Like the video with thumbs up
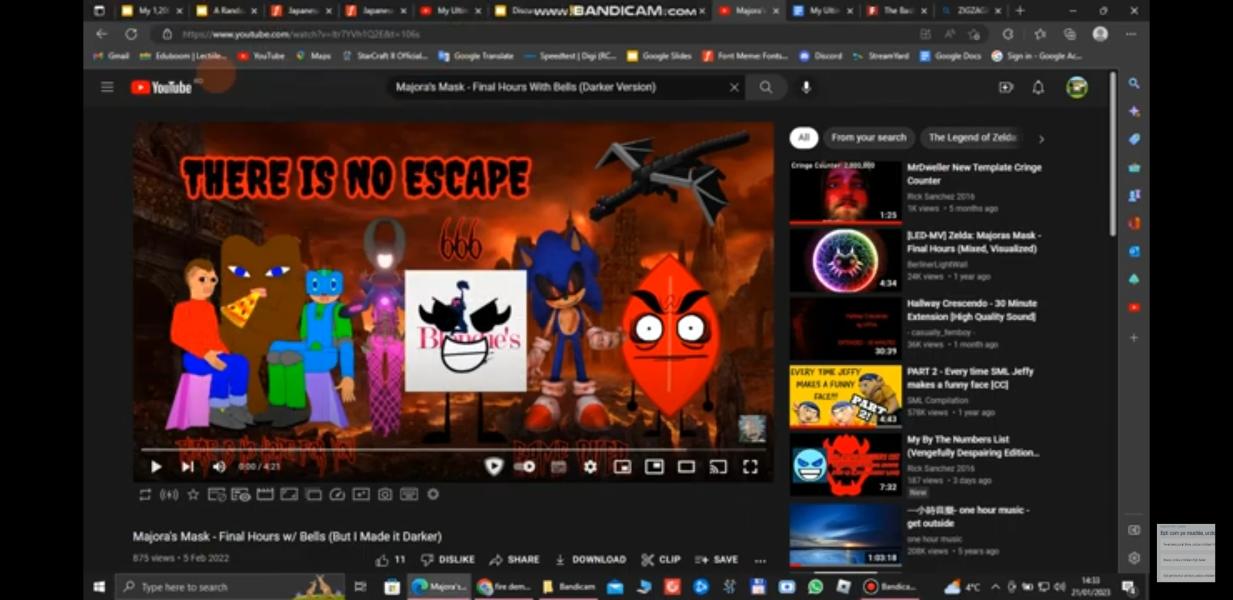The image size is (1233, 600). [x=390, y=560]
